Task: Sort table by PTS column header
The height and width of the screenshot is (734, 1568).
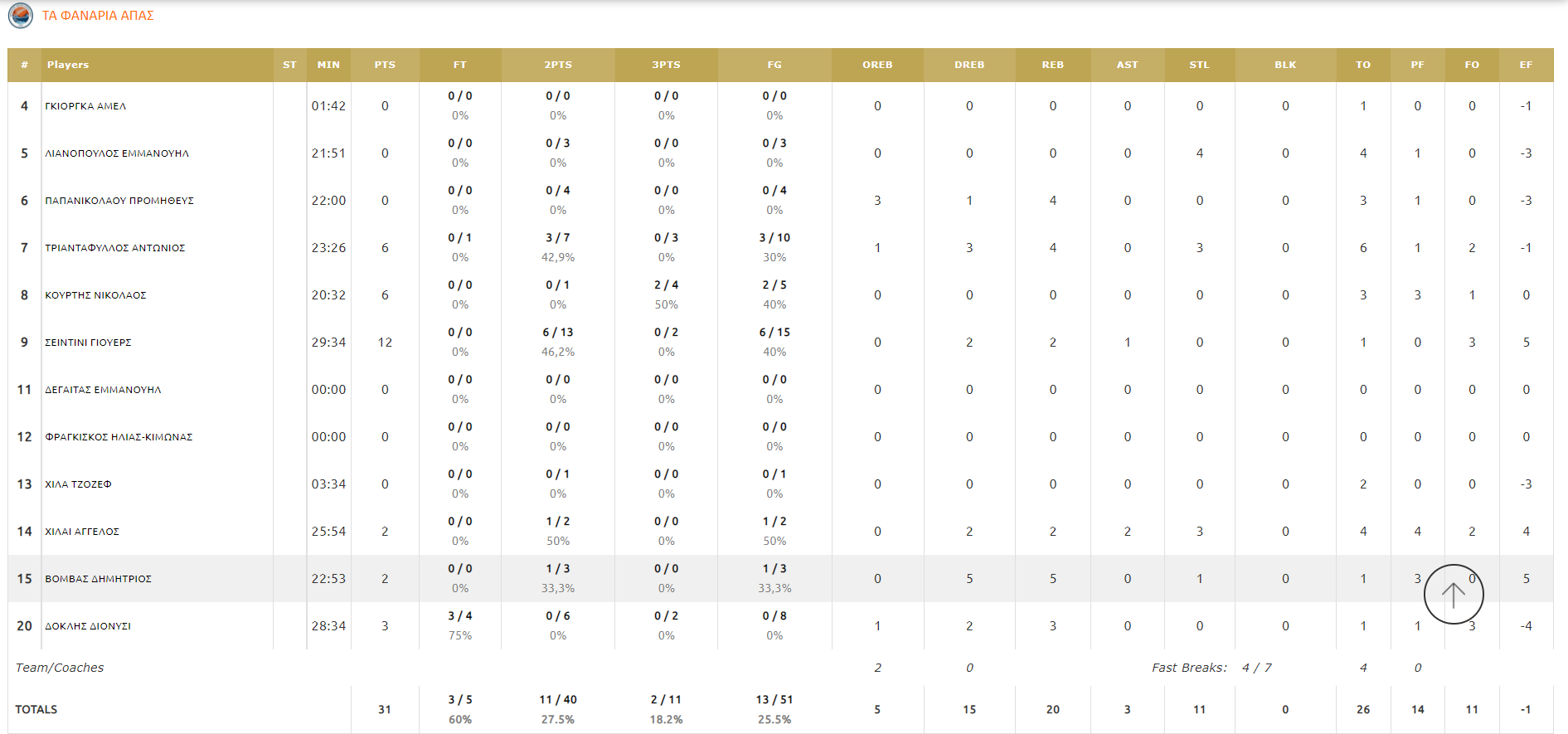Action: pos(385,65)
